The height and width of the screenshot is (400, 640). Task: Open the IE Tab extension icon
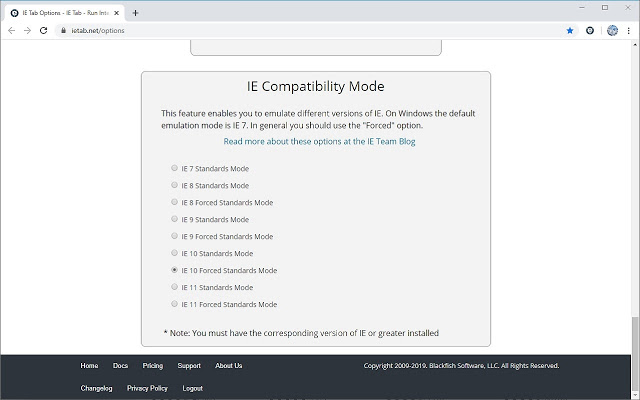(590, 31)
